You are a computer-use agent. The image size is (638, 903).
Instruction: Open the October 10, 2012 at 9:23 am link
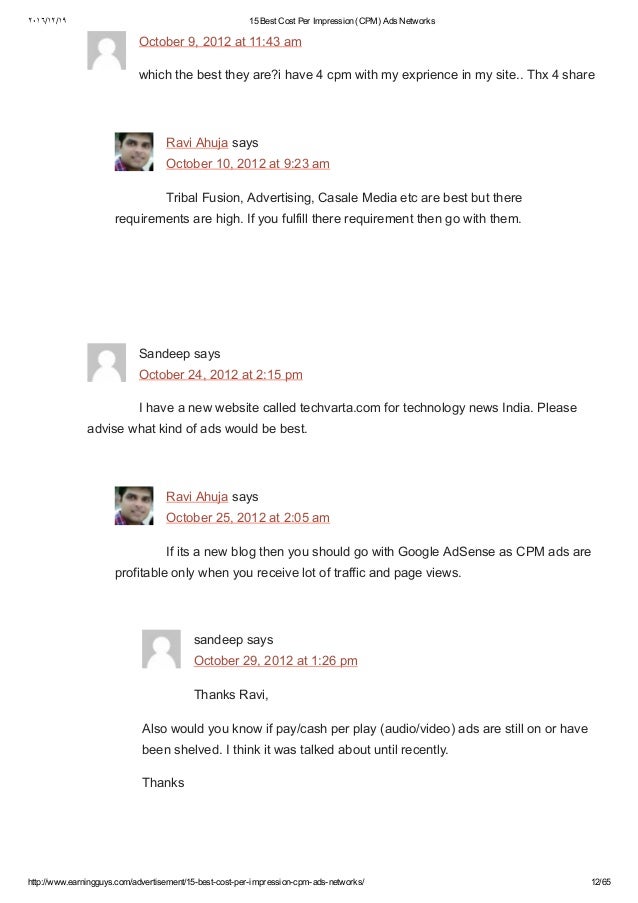tap(248, 164)
